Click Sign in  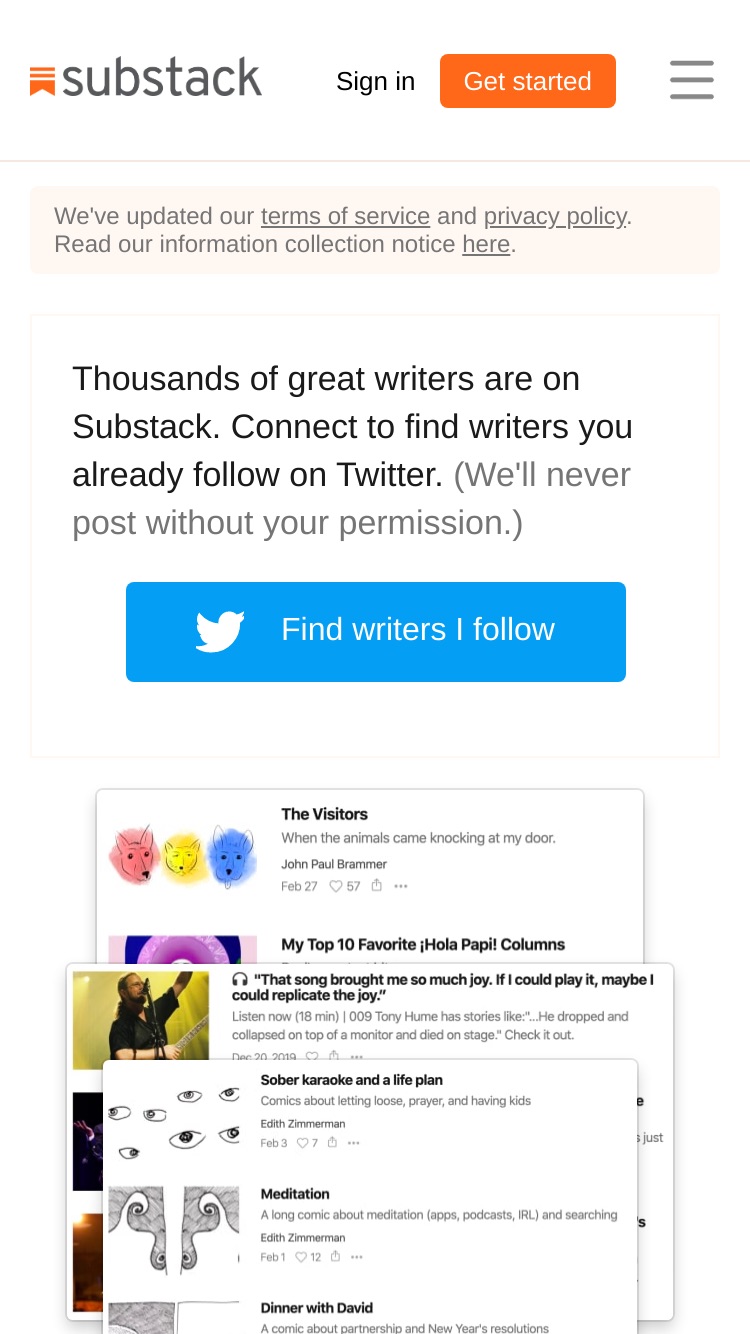click(375, 81)
